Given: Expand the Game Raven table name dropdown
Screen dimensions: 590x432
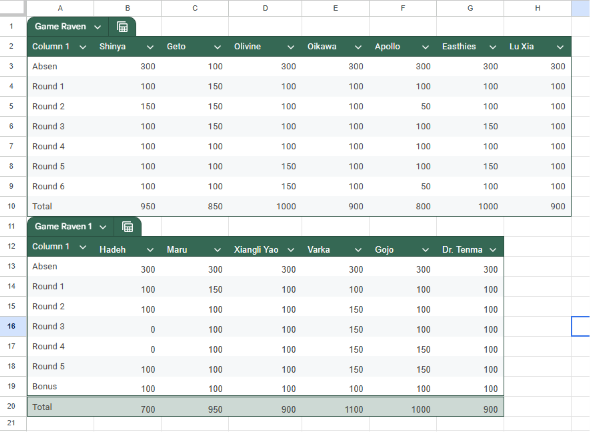Looking at the screenshot, I should 97,27.
